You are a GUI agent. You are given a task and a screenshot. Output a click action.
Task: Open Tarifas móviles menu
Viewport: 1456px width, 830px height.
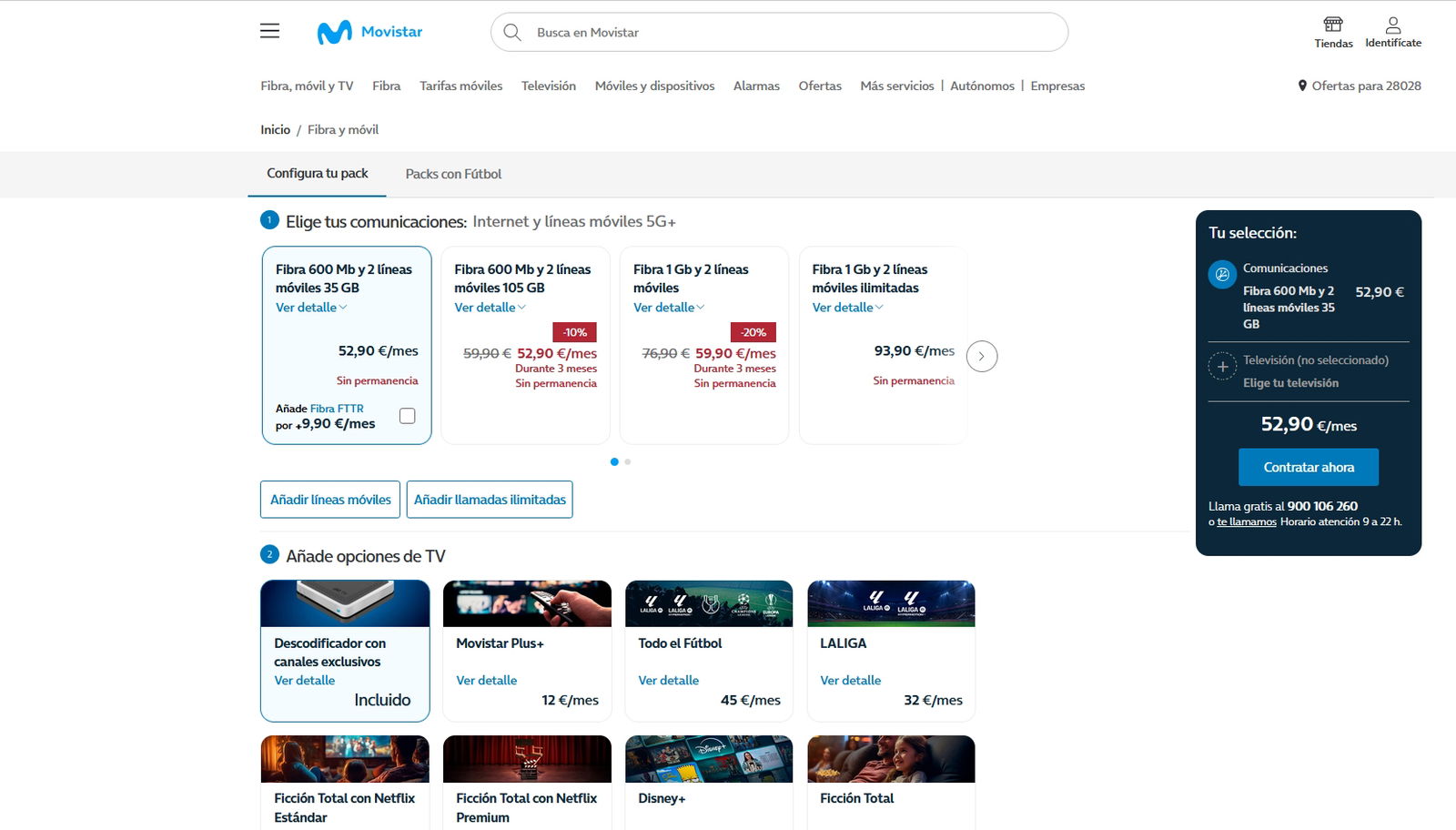tap(461, 86)
